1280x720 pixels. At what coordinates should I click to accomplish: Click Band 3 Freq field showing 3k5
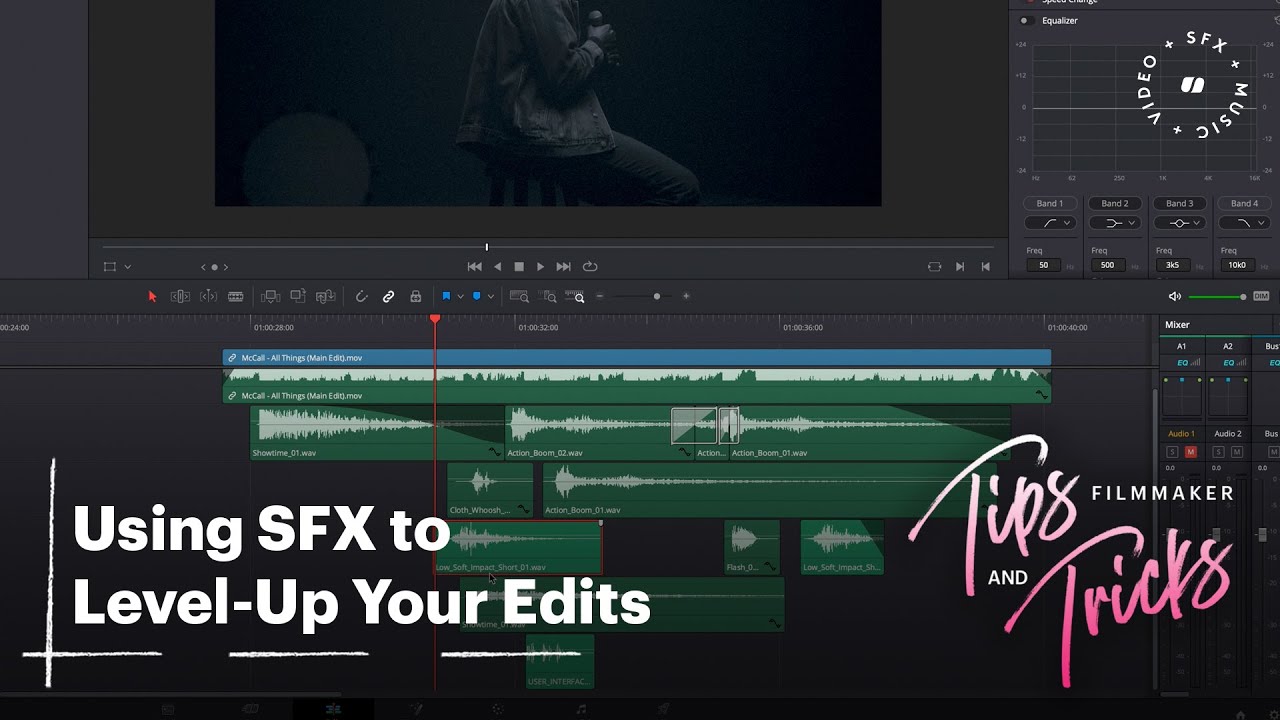[x=1173, y=265]
